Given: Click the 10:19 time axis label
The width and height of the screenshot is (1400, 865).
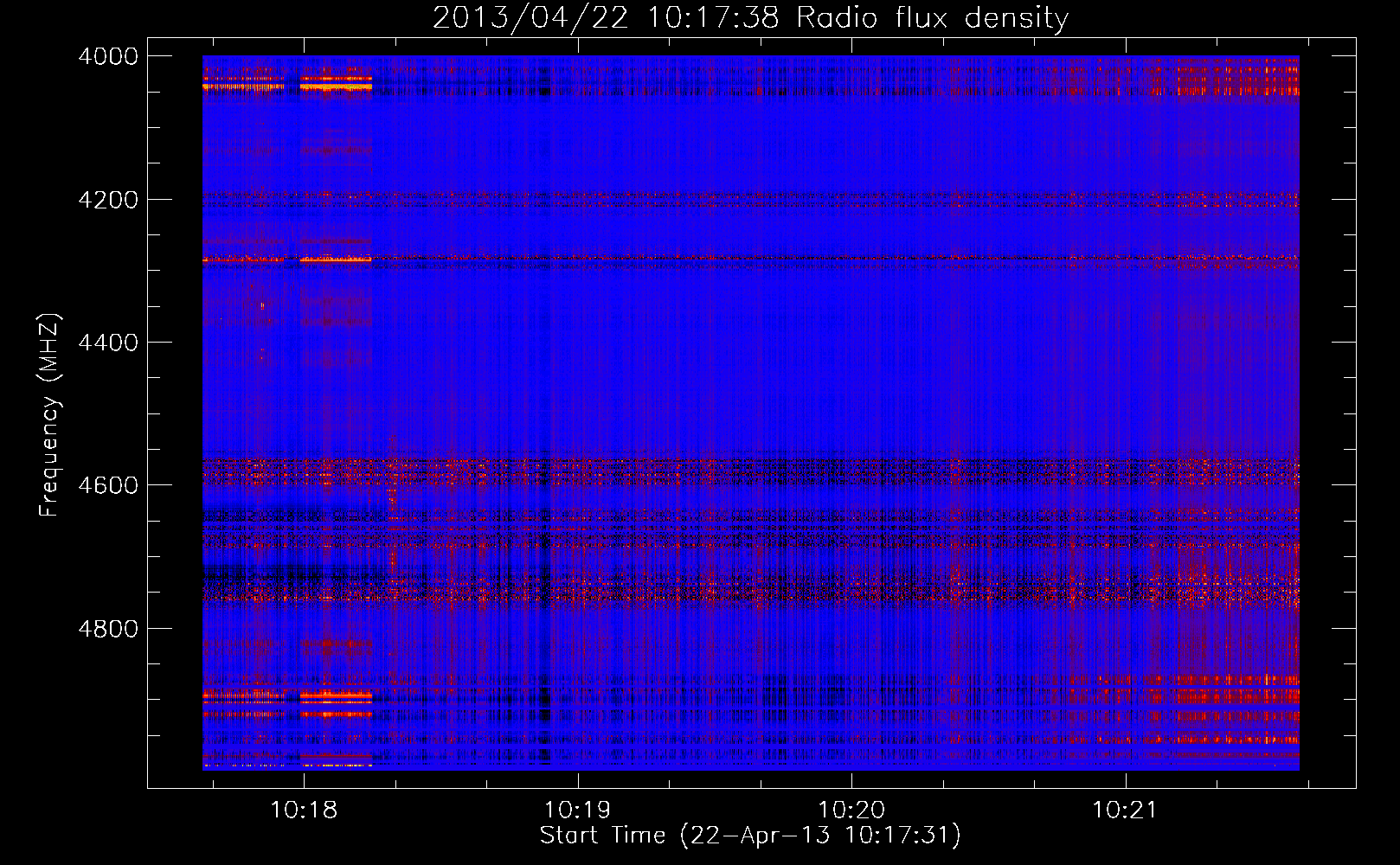Looking at the screenshot, I should pos(577,811).
